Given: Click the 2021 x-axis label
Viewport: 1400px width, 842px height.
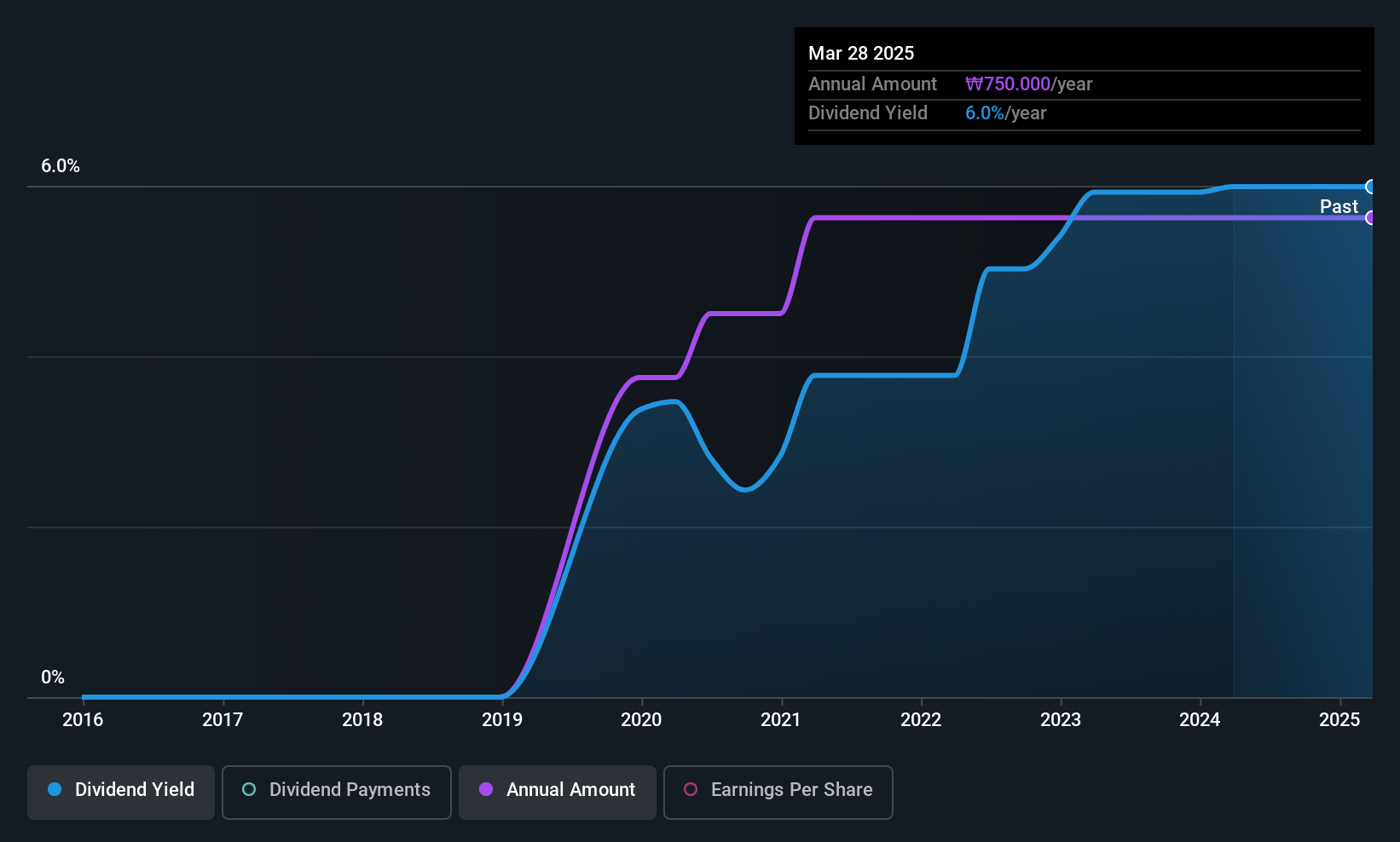Looking at the screenshot, I should (x=781, y=719).
